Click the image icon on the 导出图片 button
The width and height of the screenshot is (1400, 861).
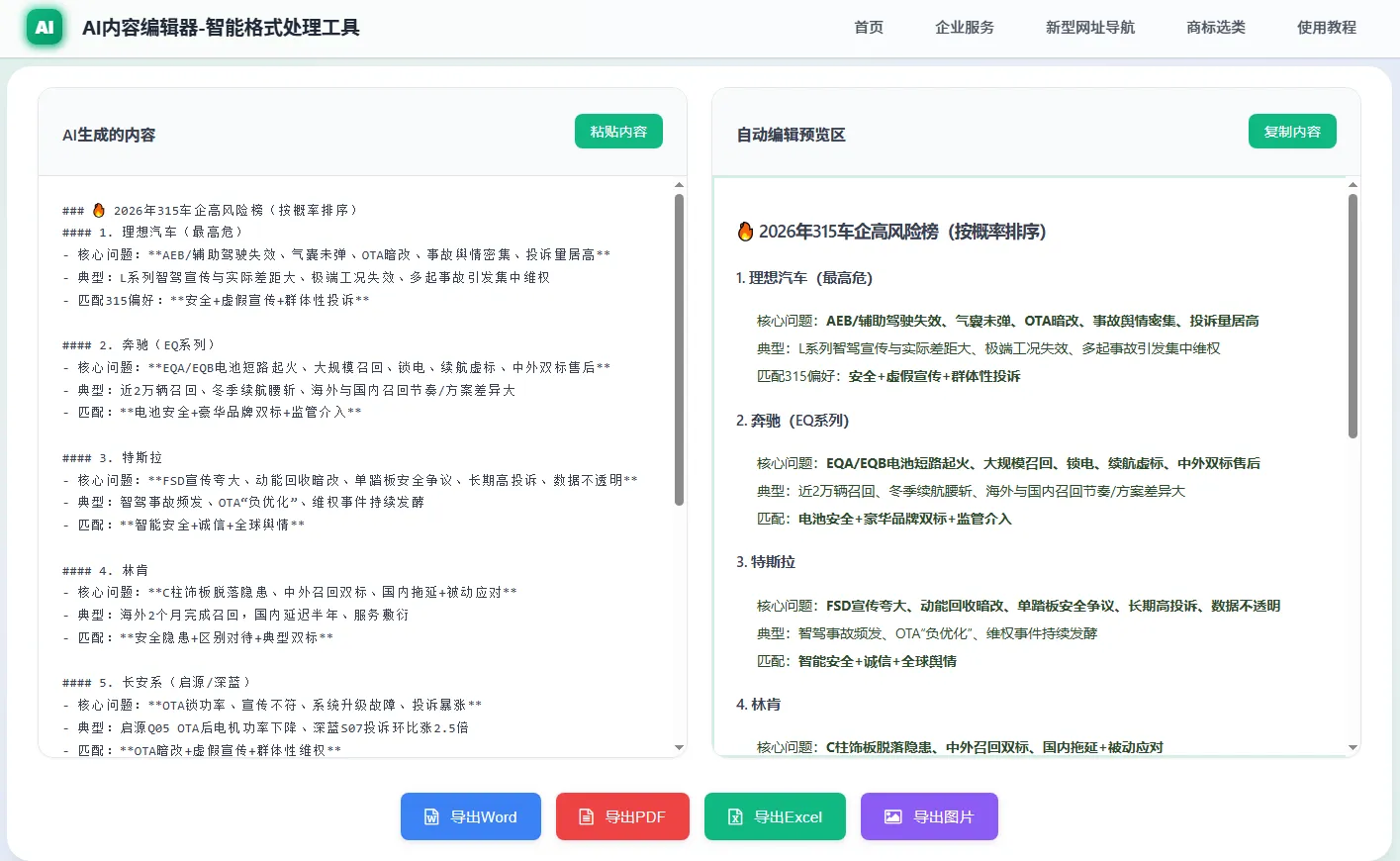[892, 816]
